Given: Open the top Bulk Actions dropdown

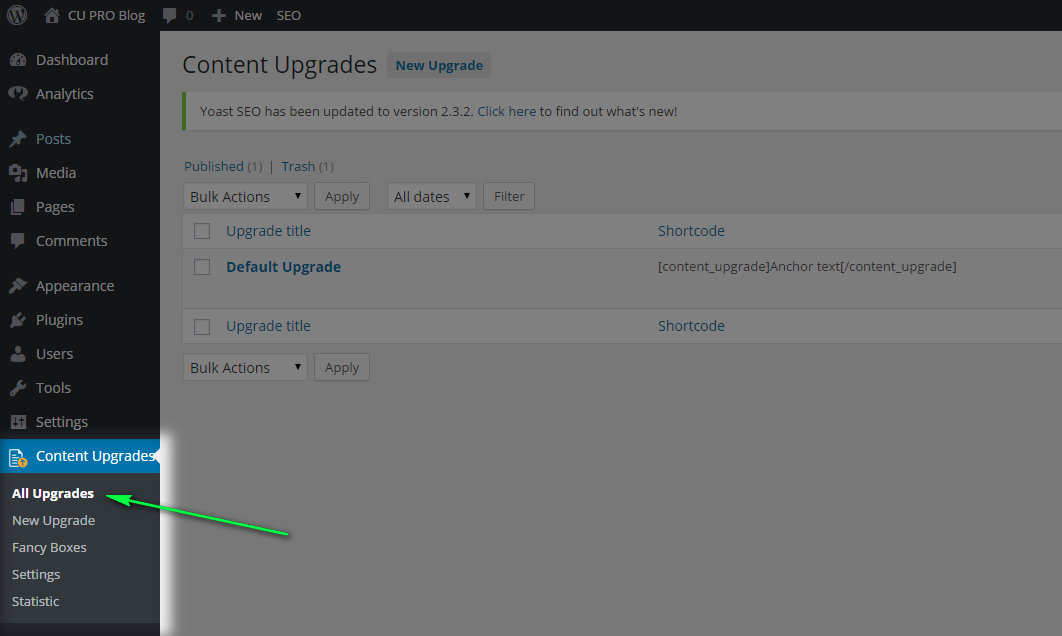Looking at the screenshot, I should point(245,196).
